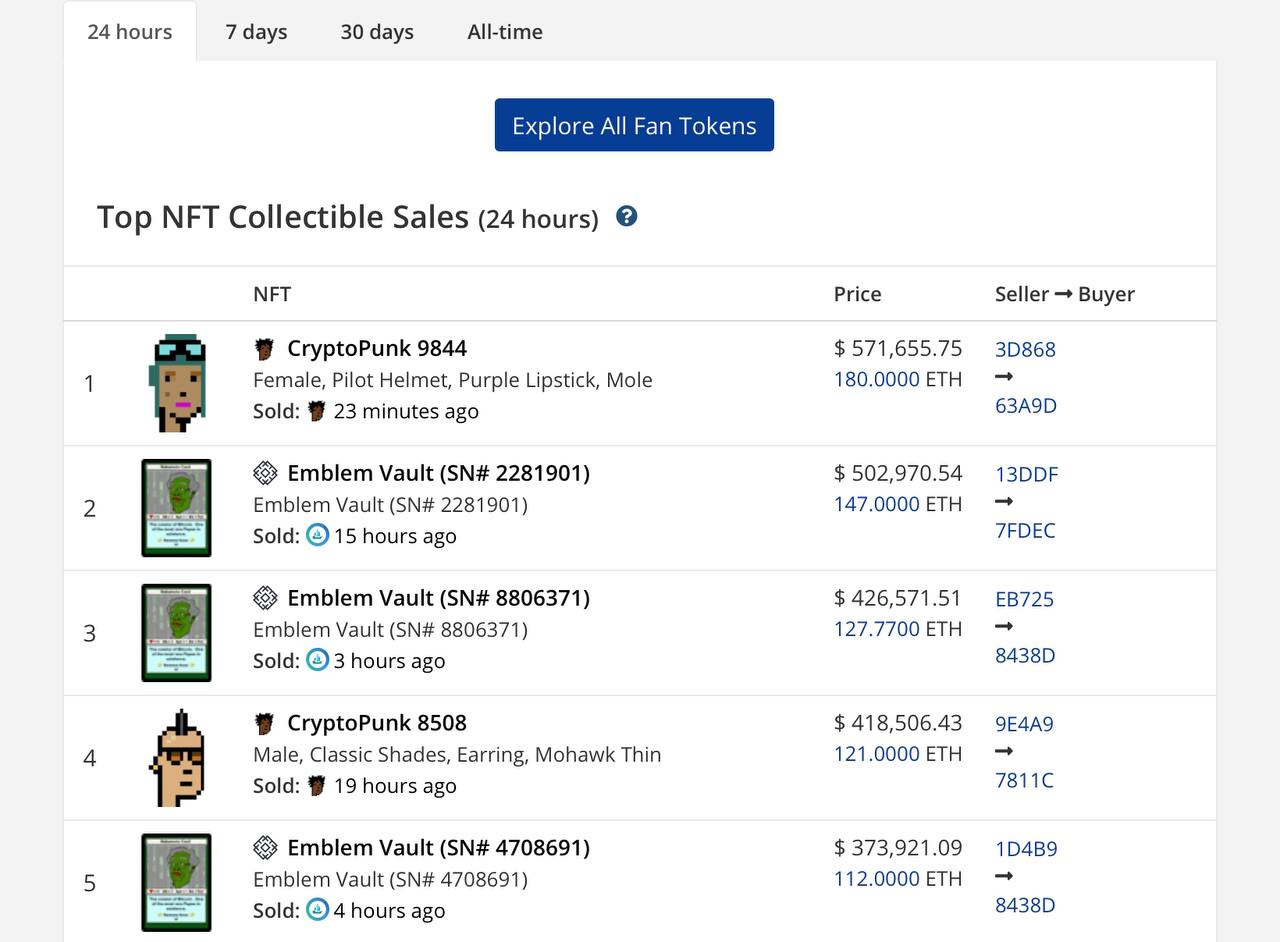1280x942 pixels.
Task: Open buyer address 8438D in the SN# 8806371 row
Action: tap(1025, 655)
